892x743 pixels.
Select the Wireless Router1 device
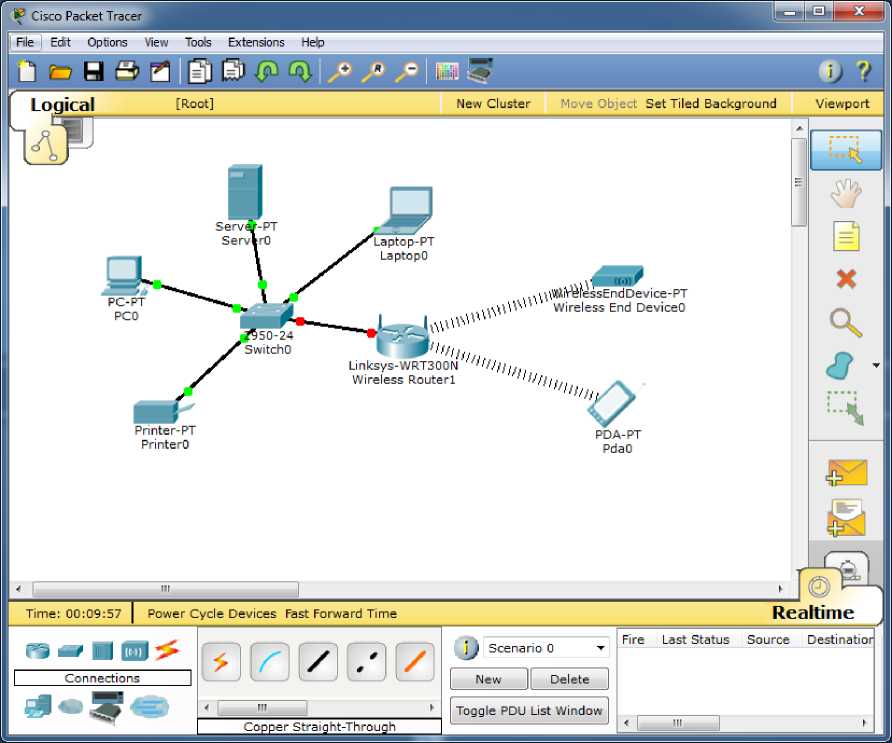[x=402, y=340]
